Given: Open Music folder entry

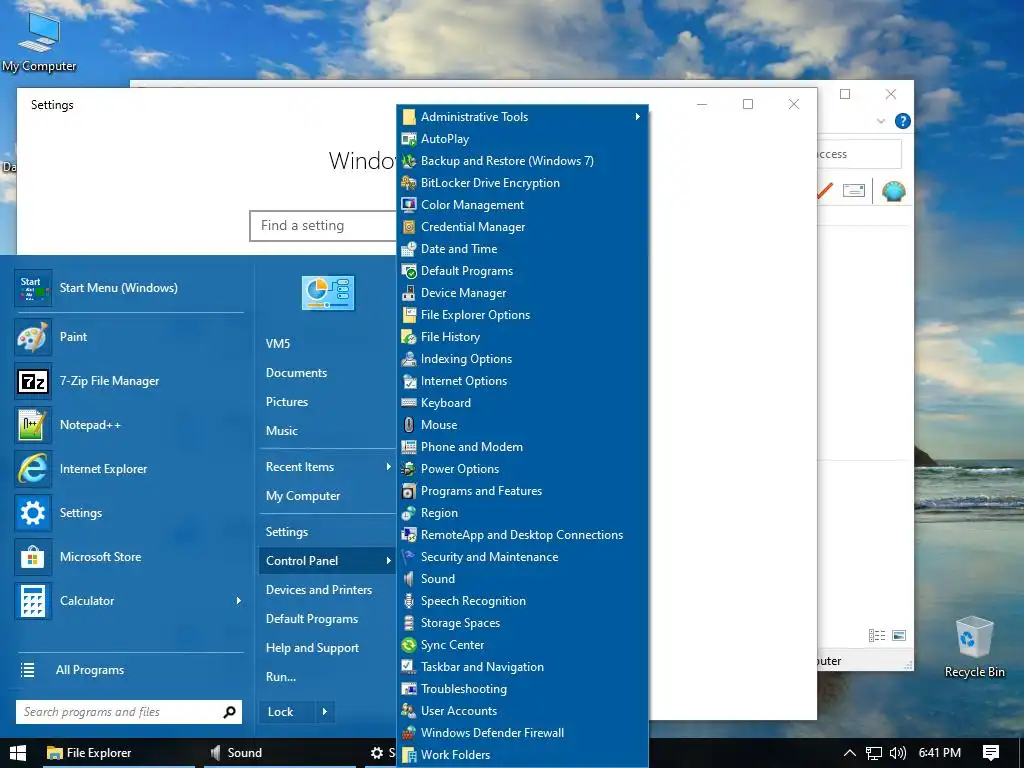Looking at the screenshot, I should coord(327,431).
